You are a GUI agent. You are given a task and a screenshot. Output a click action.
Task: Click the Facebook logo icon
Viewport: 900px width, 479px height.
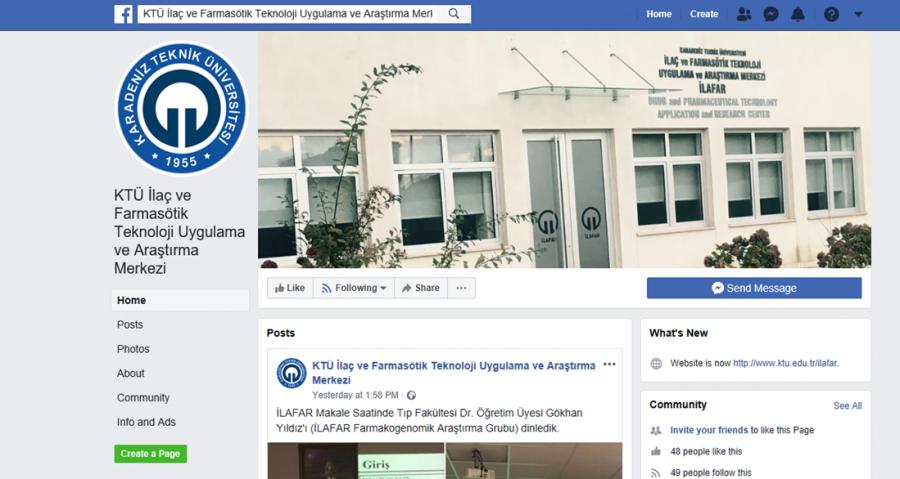(x=123, y=14)
